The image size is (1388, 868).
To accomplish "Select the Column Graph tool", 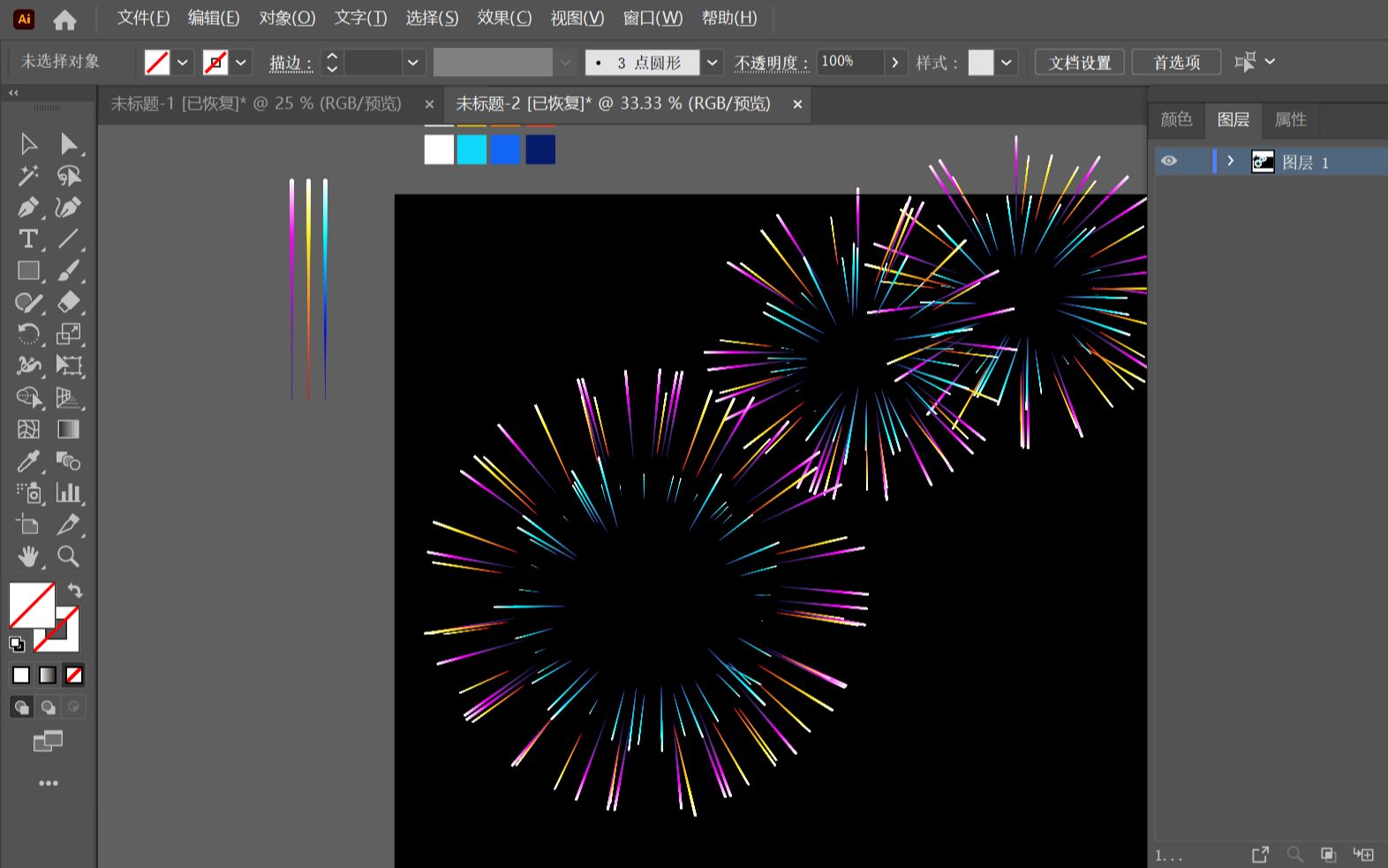I will click(x=68, y=493).
